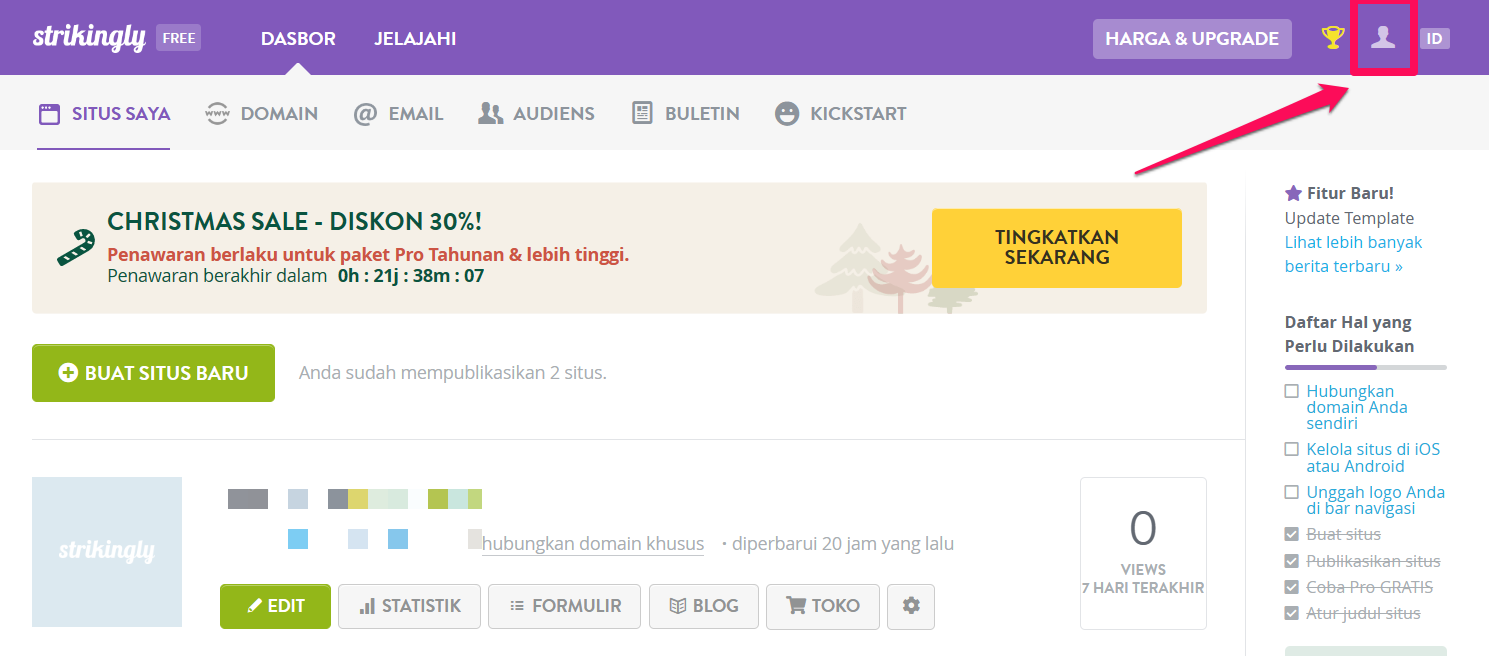Click the newsletter icon beside BULETIN

pos(643,113)
